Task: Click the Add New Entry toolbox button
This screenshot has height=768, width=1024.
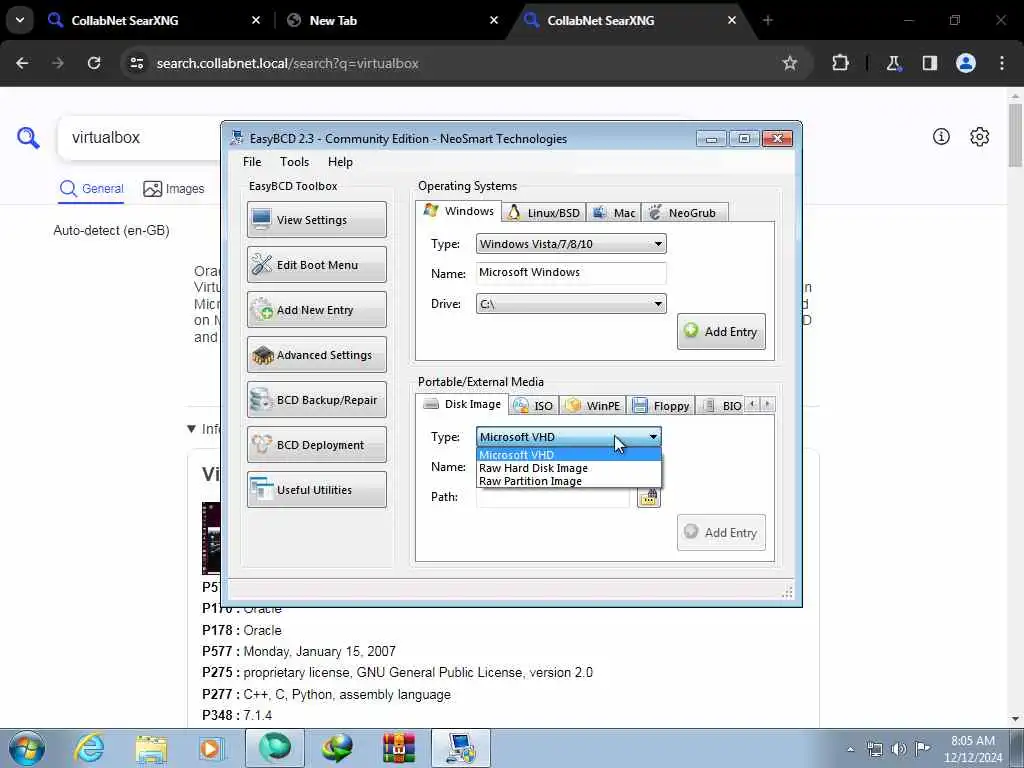Action: coord(317,310)
